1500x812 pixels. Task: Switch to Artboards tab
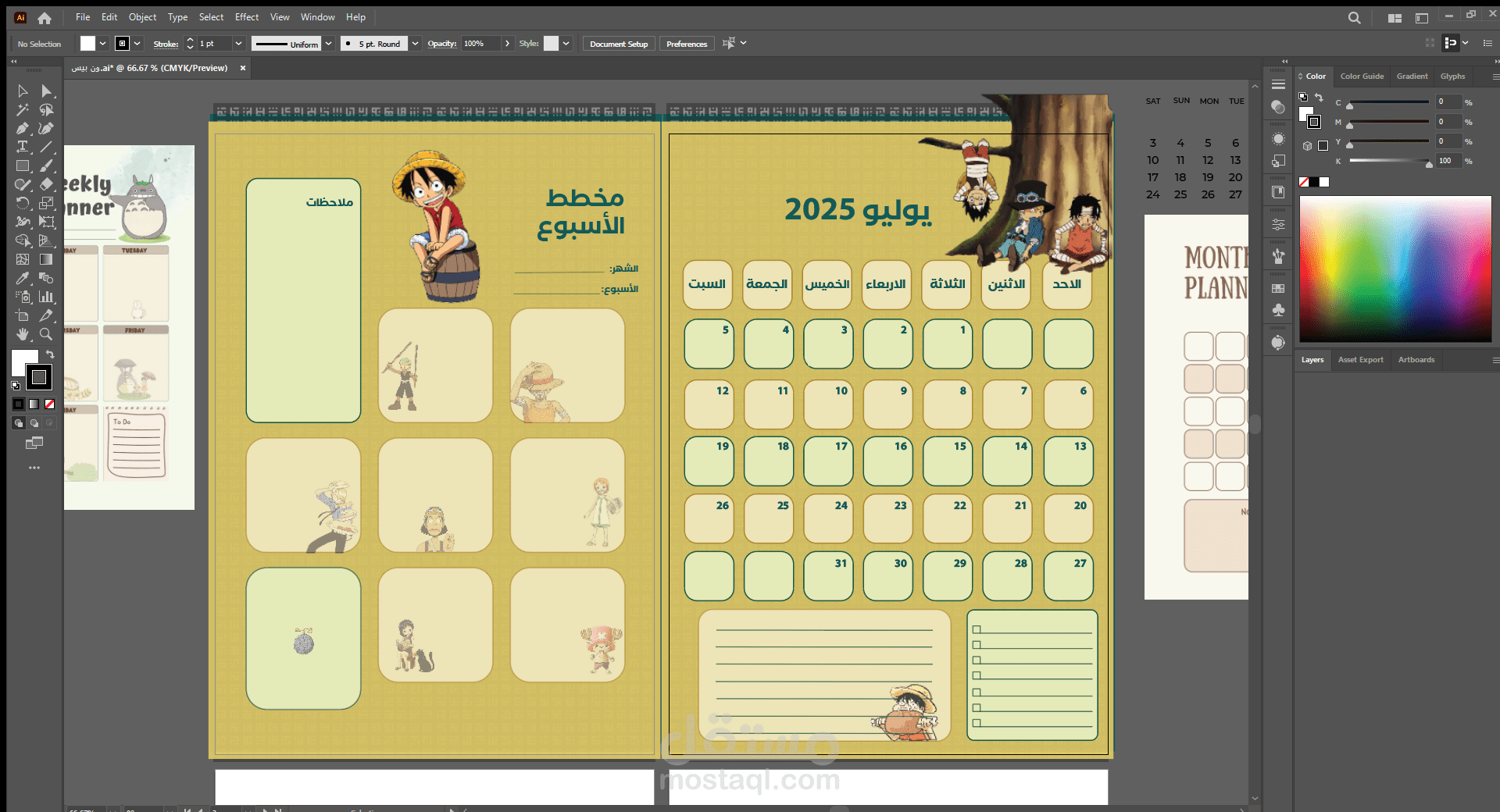1416,360
